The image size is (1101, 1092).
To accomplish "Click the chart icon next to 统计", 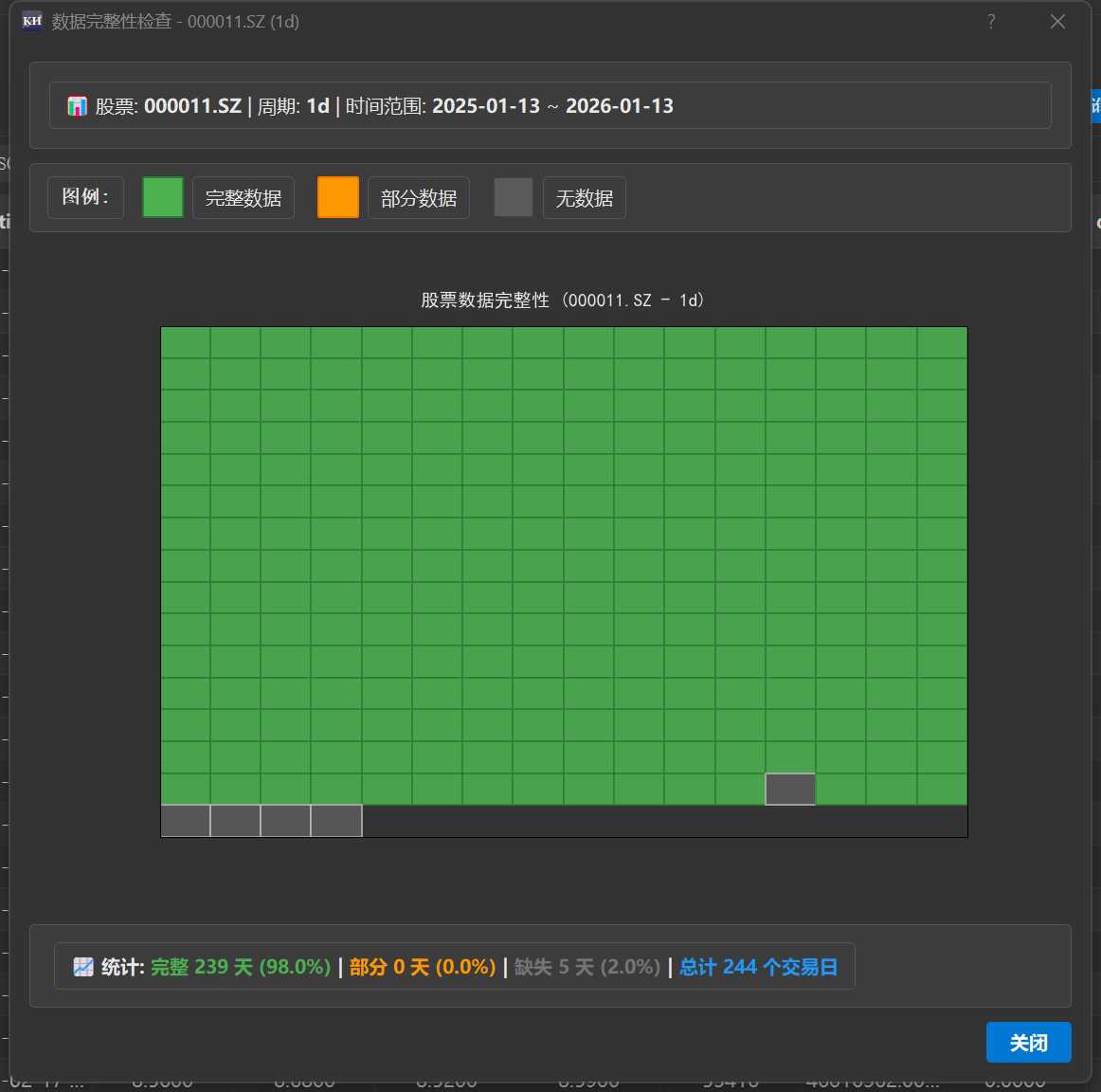I will tap(83, 967).
